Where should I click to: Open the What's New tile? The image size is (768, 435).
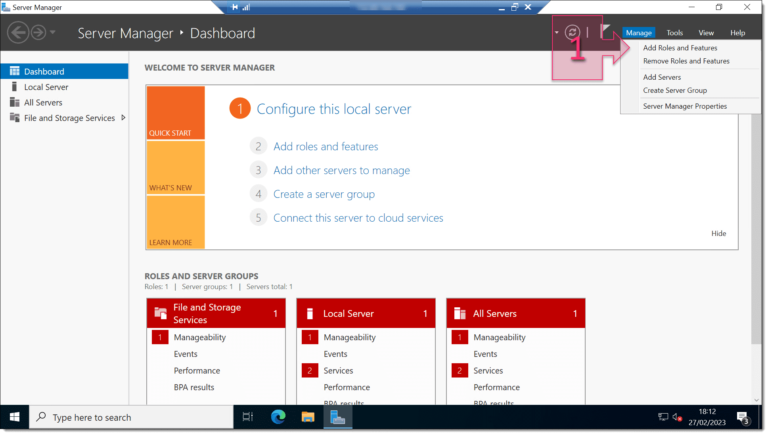[175, 168]
